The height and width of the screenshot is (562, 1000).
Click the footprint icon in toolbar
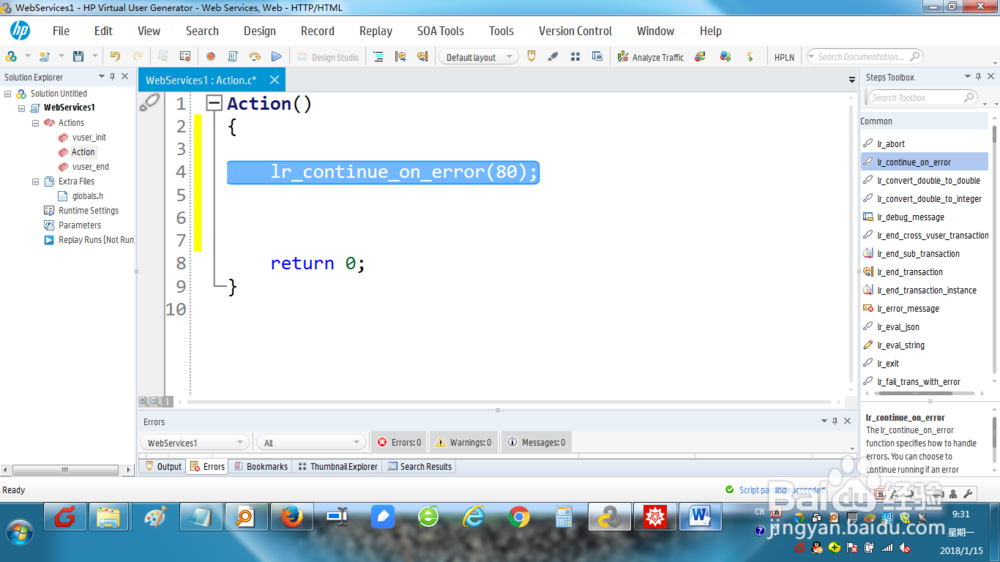tap(553, 56)
